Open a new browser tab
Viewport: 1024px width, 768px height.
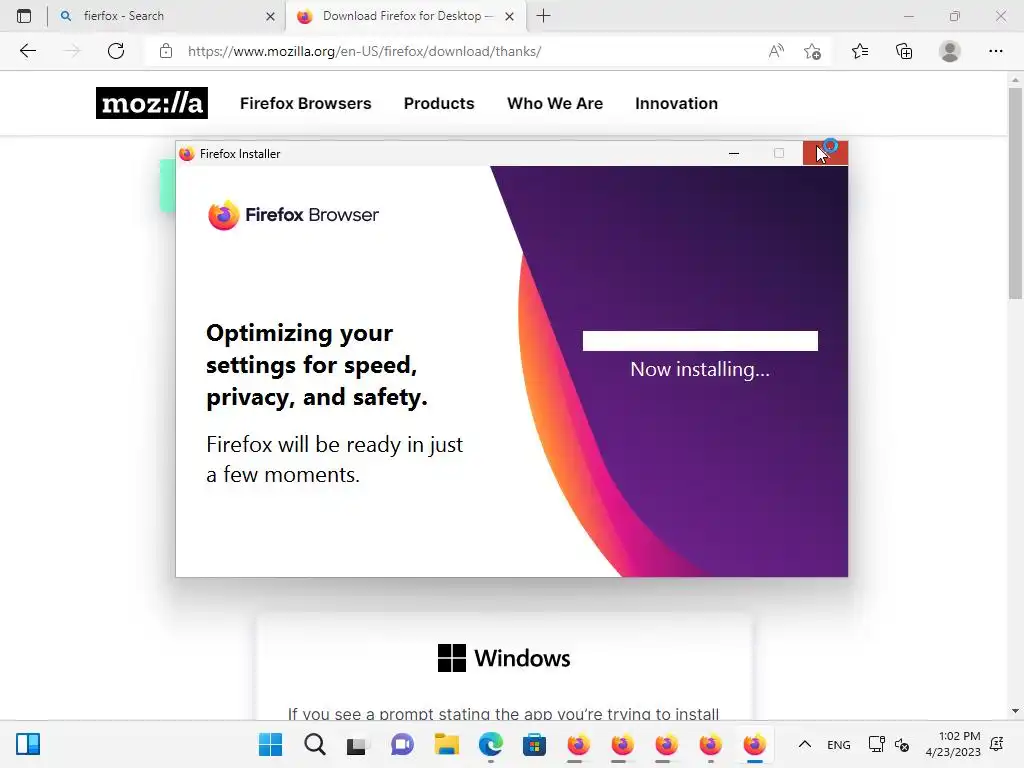[x=543, y=16]
